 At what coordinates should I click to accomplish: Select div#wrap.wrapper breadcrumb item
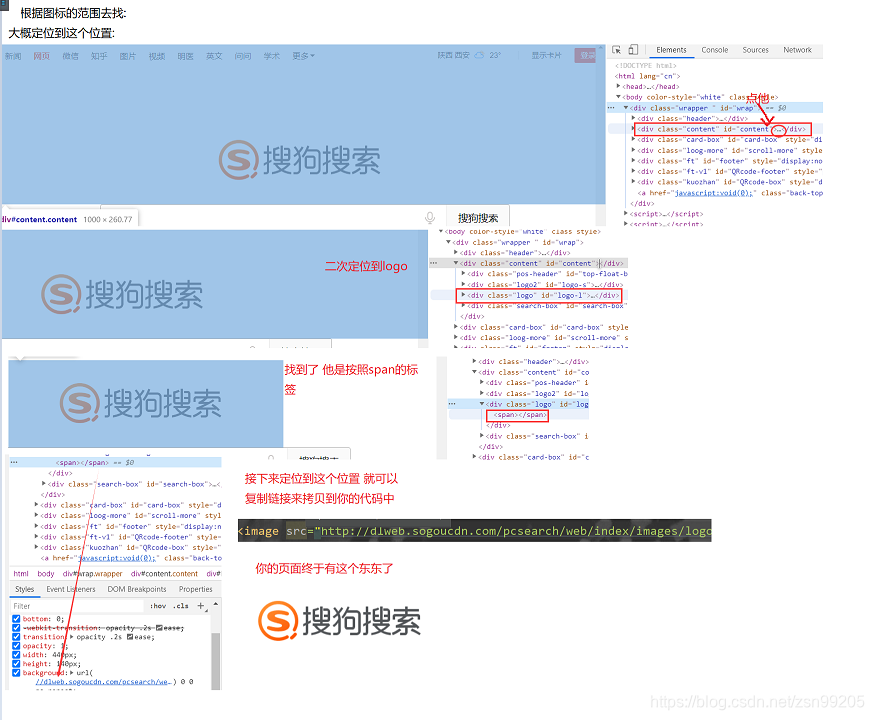(x=93, y=573)
